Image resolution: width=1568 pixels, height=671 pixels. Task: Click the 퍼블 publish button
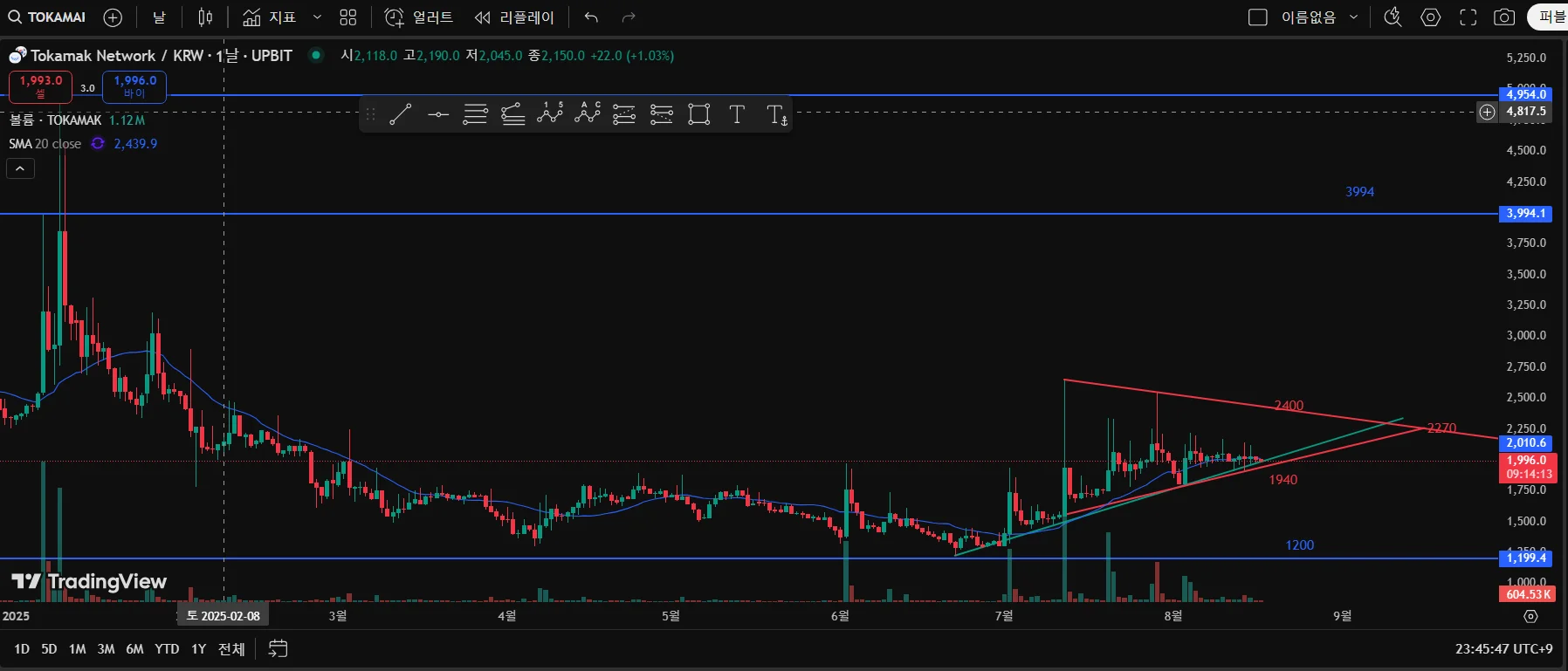point(1549,17)
